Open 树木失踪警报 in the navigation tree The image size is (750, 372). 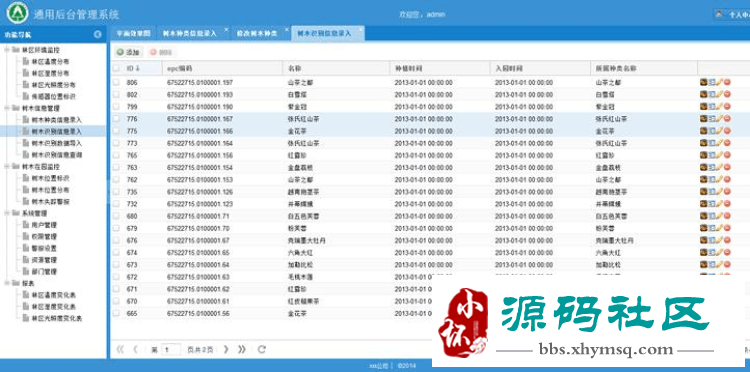(x=50, y=202)
